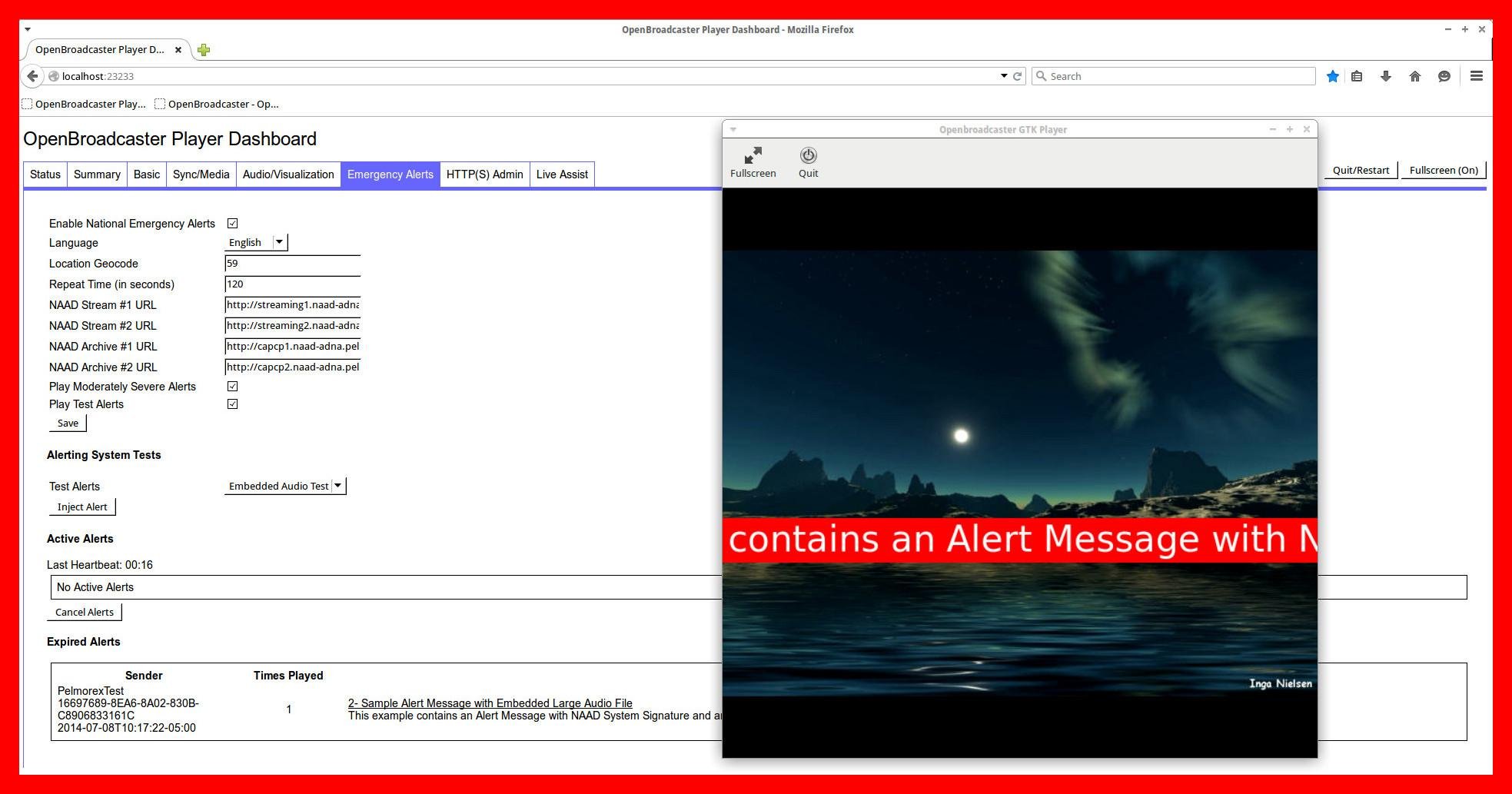Click the page reload icon in the address bar

[x=1018, y=75]
